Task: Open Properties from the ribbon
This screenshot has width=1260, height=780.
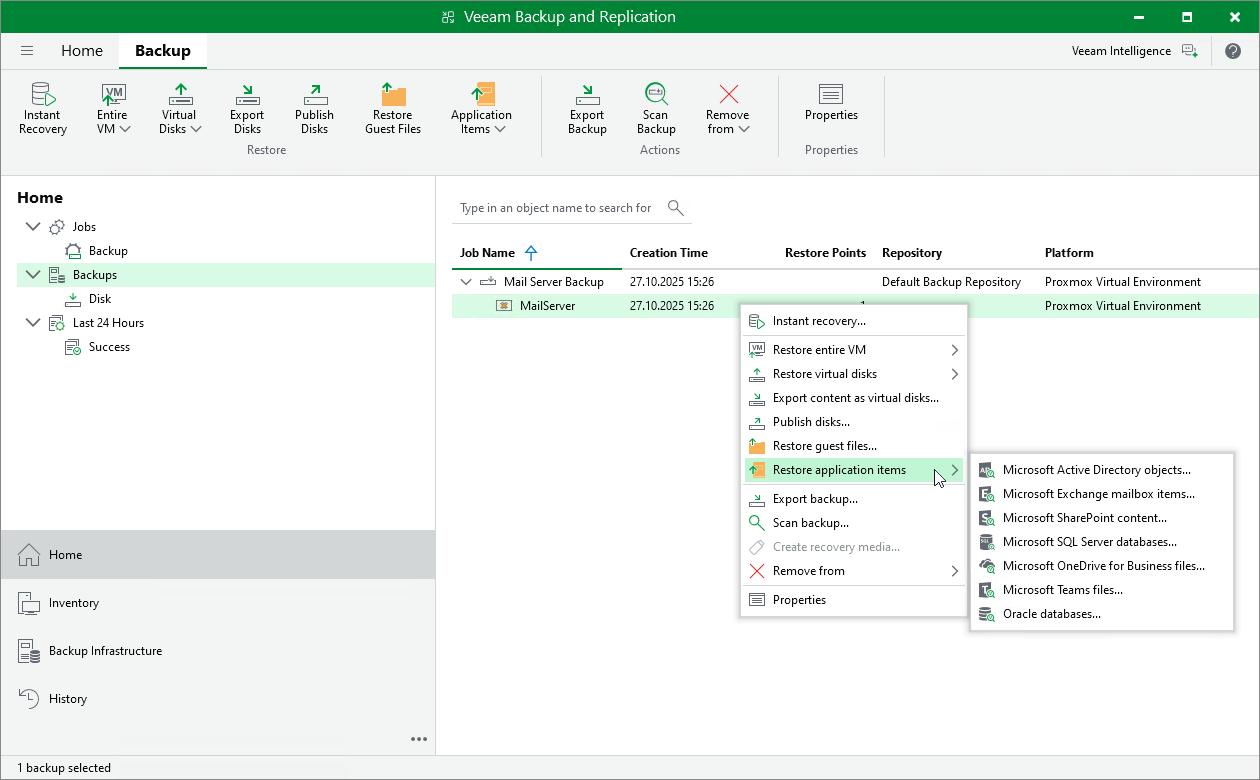Action: click(831, 103)
